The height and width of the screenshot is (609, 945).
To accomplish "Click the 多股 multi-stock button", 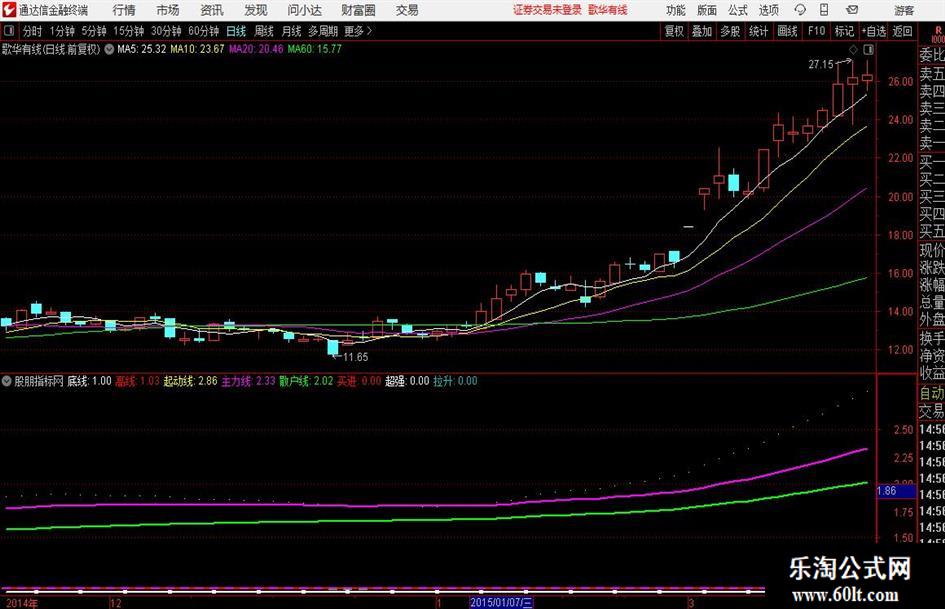I will click(x=730, y=31).
